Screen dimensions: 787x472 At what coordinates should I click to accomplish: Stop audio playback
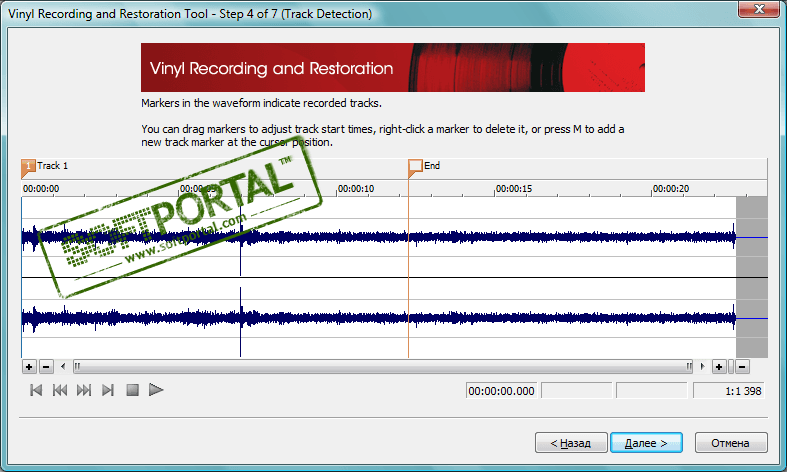point(133,390)
